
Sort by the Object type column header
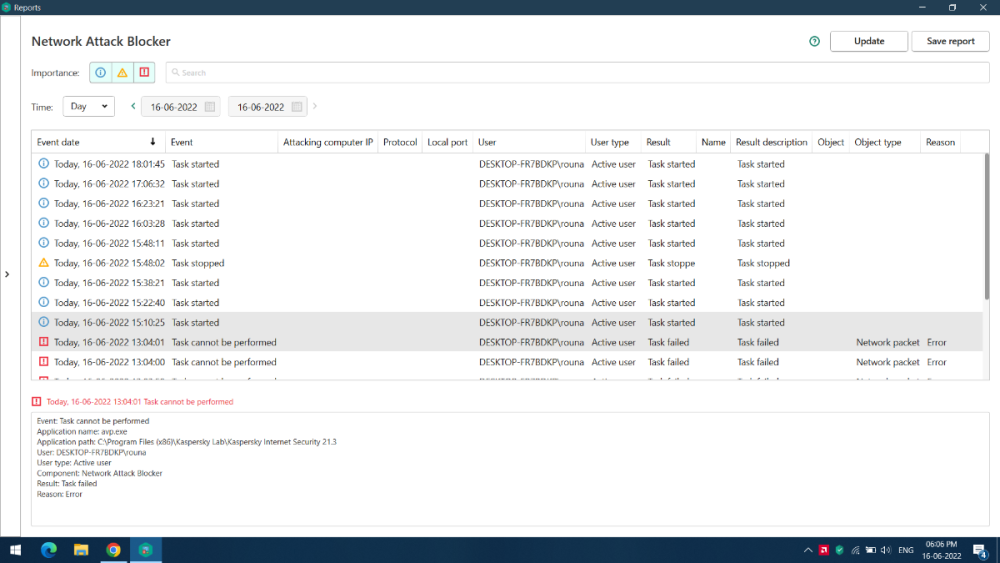click(x=885, y=142)
